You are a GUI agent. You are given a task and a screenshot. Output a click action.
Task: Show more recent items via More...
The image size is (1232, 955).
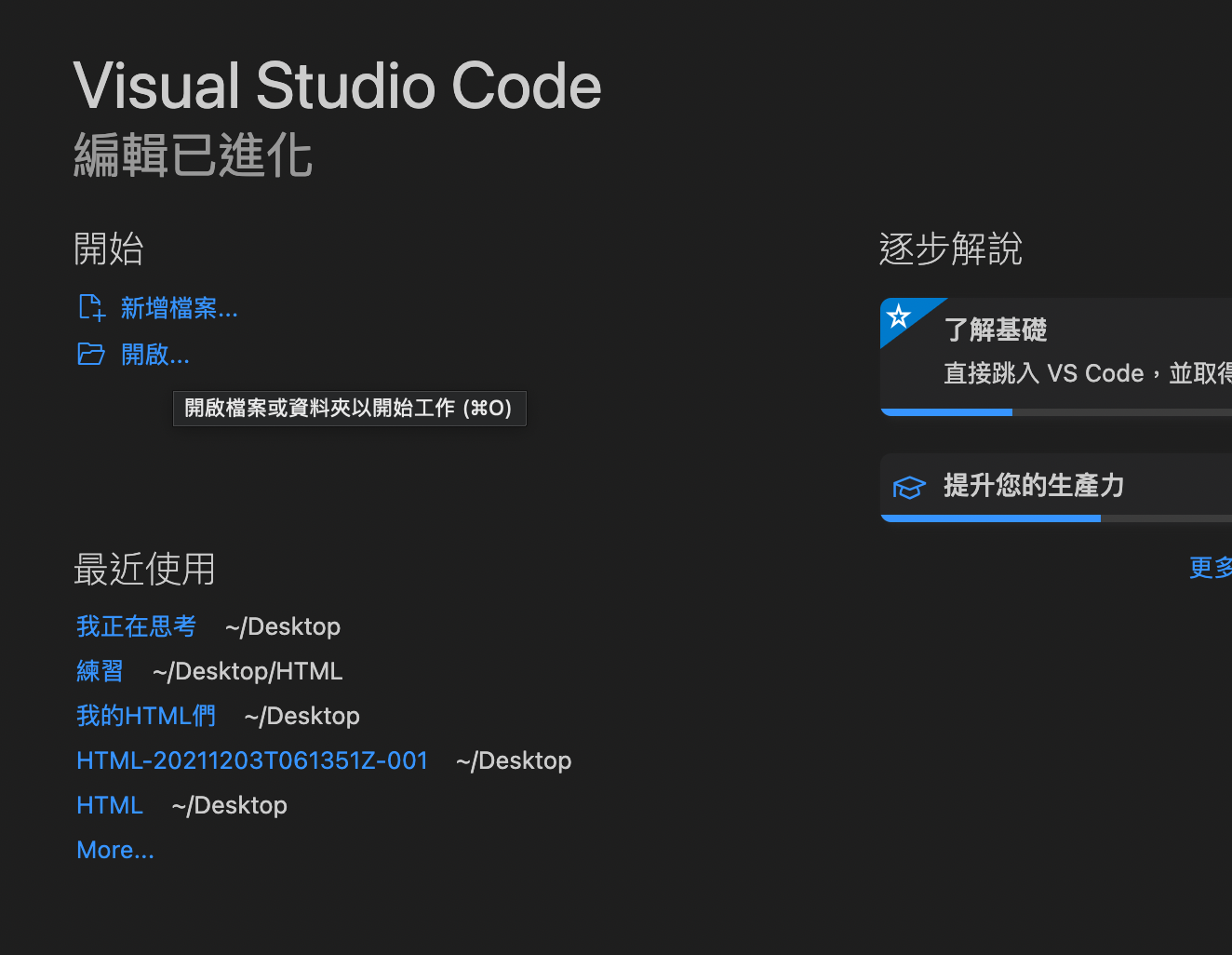115,850
